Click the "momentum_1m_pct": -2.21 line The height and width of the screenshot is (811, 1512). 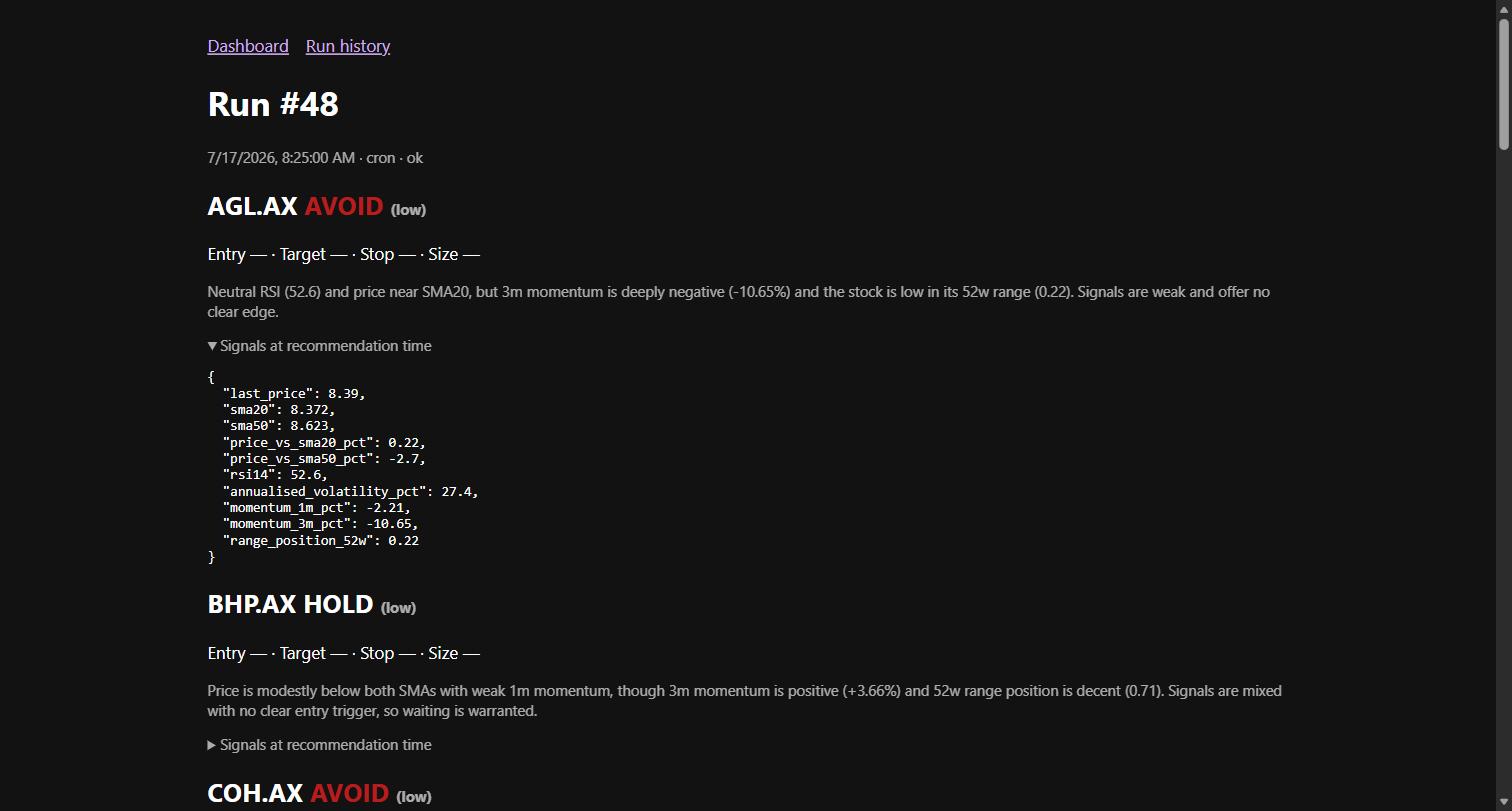tap(317, 508)
